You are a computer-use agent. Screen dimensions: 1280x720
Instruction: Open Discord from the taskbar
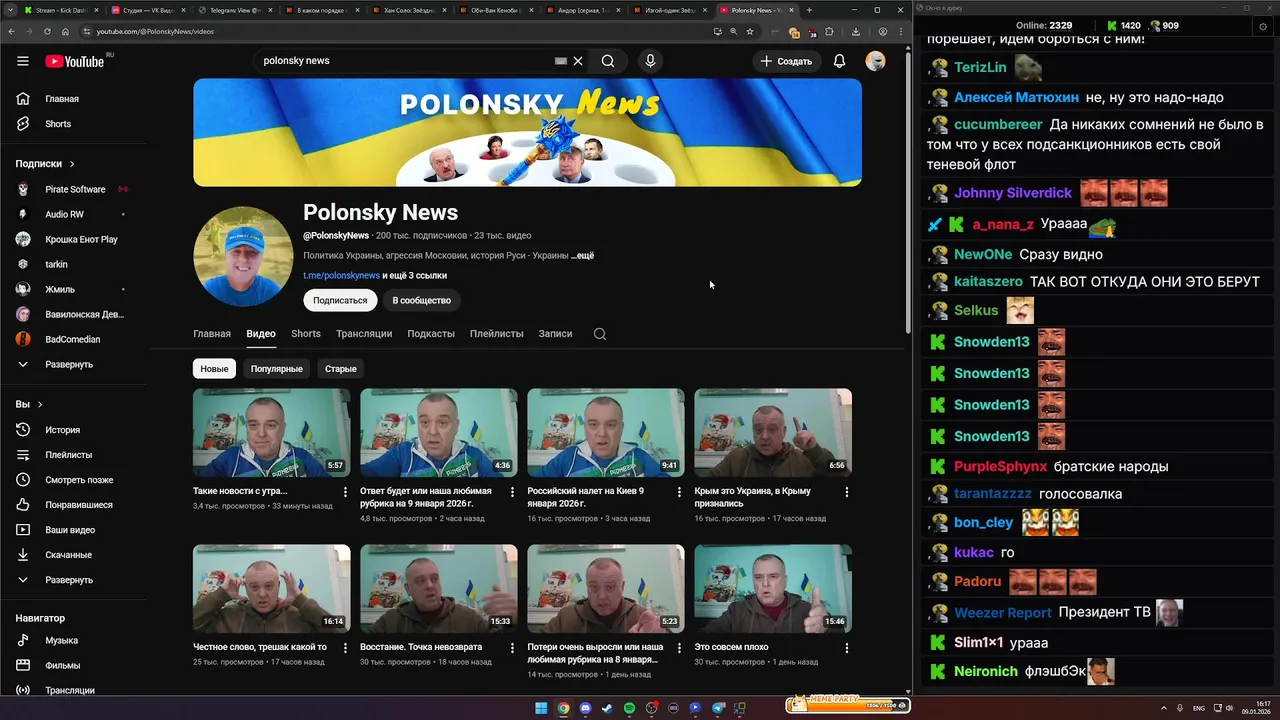coord(585,708)
